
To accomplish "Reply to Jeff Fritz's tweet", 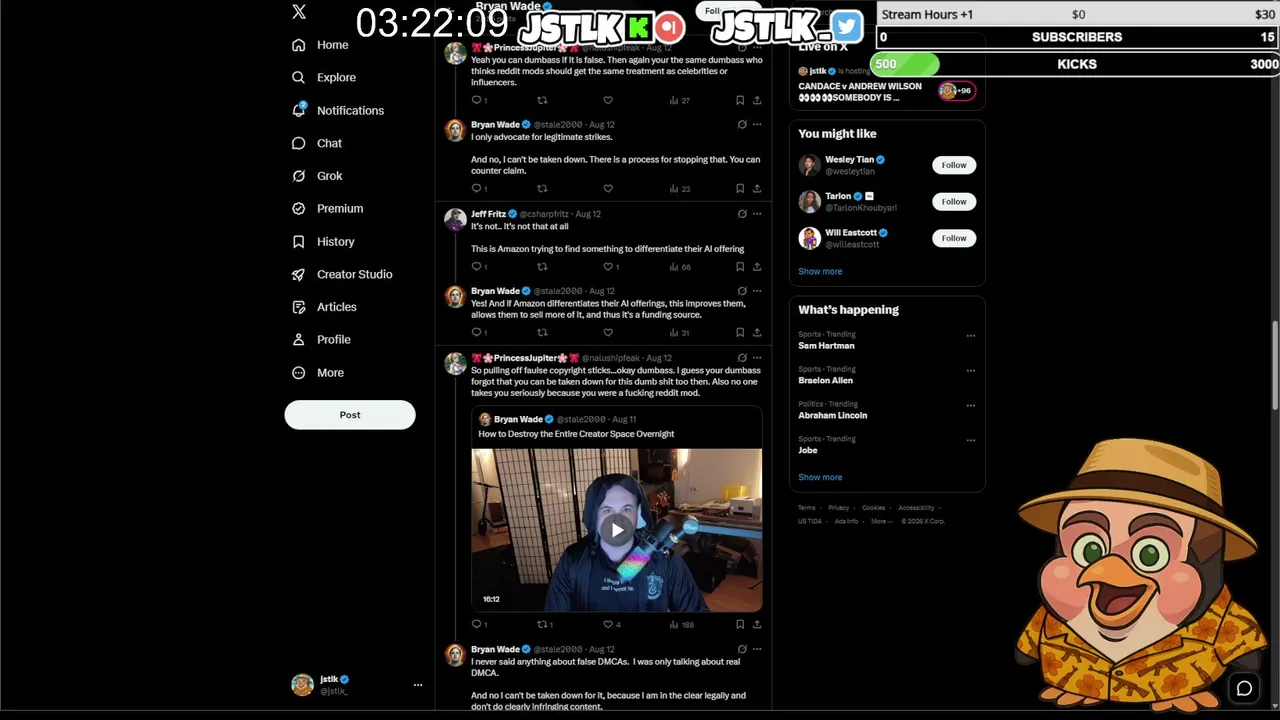I will [477, 267].
